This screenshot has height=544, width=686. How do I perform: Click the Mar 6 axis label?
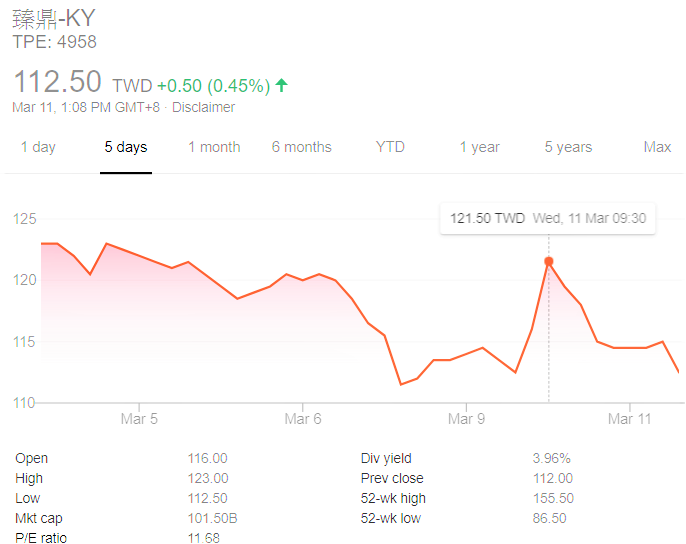(x=303, y=419)
